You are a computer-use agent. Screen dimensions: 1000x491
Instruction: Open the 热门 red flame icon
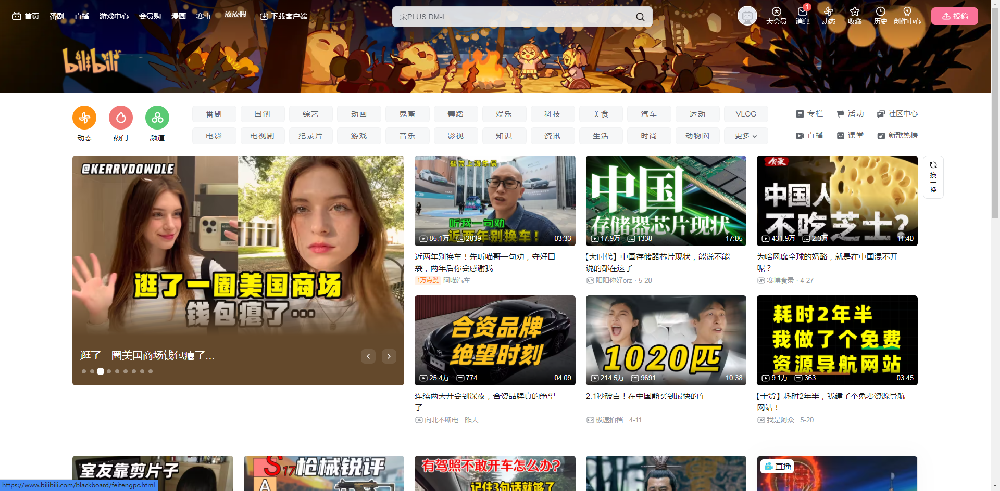tap(120, 118)
